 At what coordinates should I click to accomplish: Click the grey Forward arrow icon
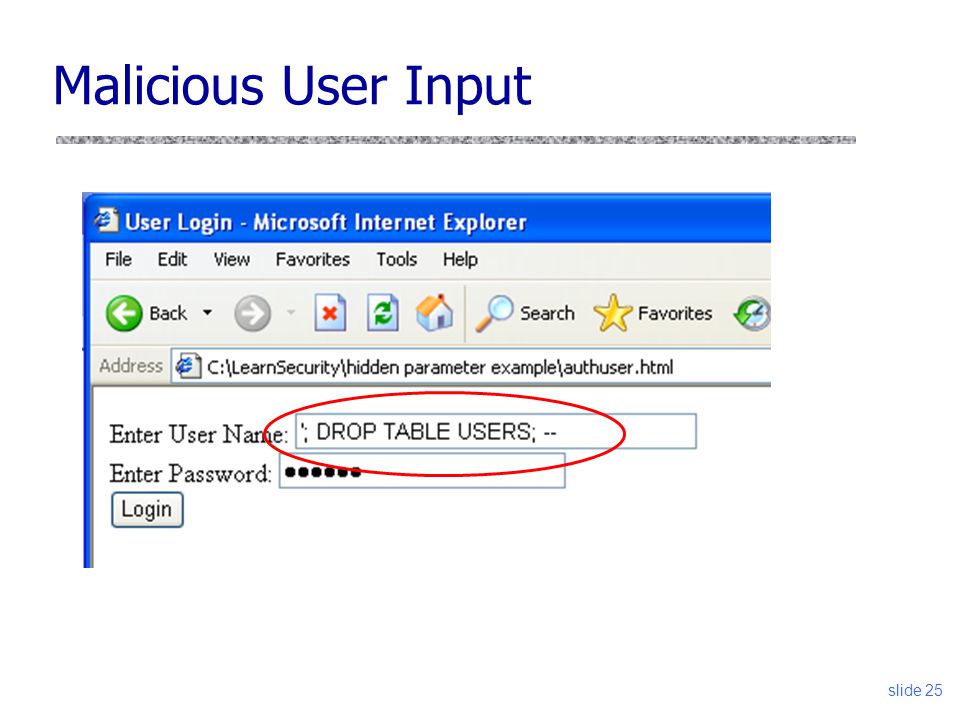point(253,313)
